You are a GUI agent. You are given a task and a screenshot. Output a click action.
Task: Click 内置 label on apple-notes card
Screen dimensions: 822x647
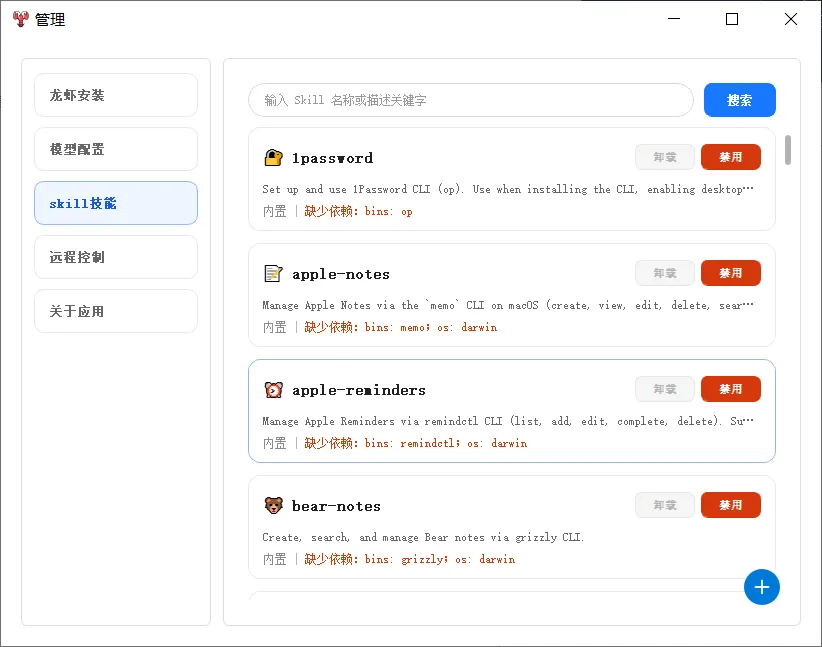point(275,327)
